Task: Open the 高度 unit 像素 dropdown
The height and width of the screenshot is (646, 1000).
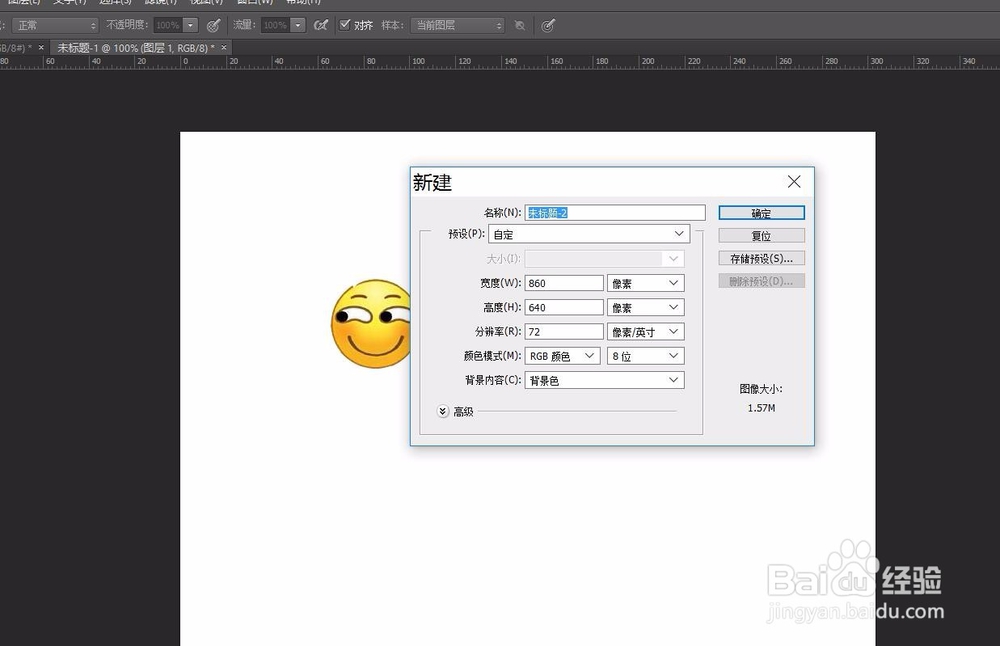Action: point(645,307)
